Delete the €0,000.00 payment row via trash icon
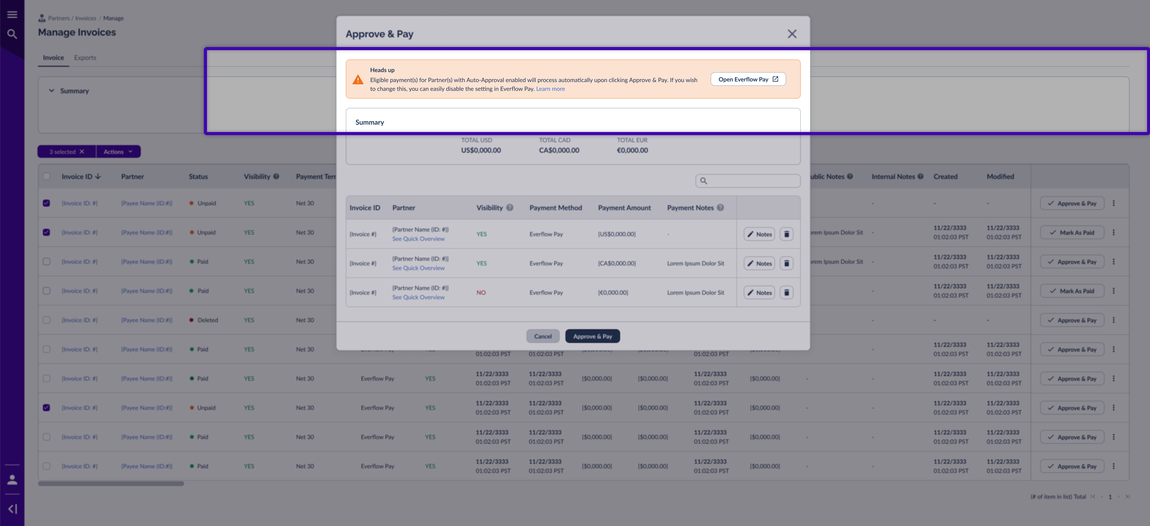1150x526 pixels. coord(786,293)
